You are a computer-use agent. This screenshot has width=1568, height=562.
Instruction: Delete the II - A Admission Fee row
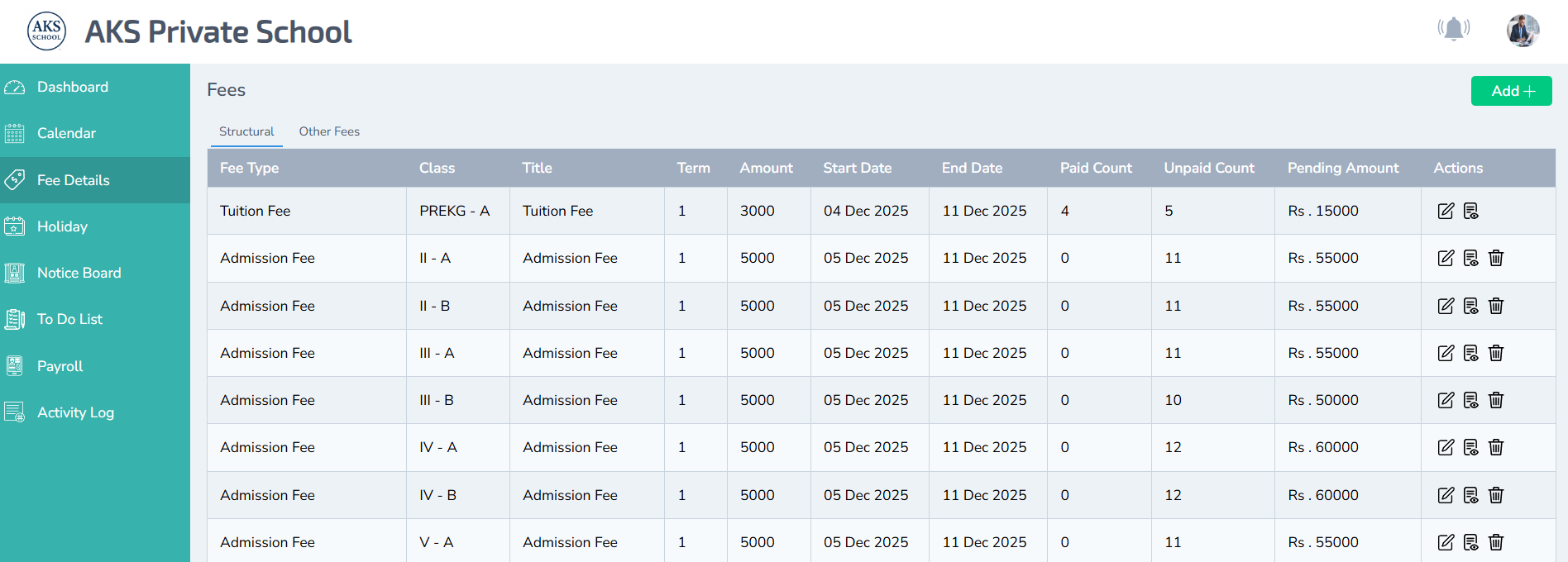click(1496, 258)
